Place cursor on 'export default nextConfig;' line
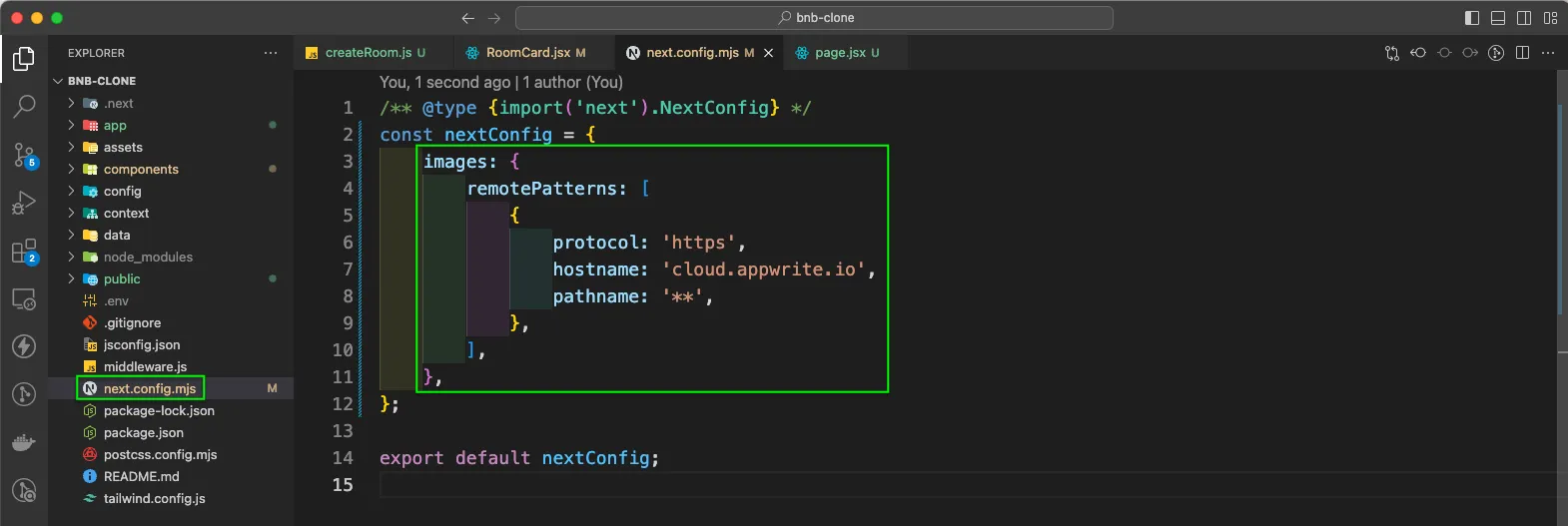Image resolution: width=1568 pixels, height=526 pixels. click(x=519, y=458)
